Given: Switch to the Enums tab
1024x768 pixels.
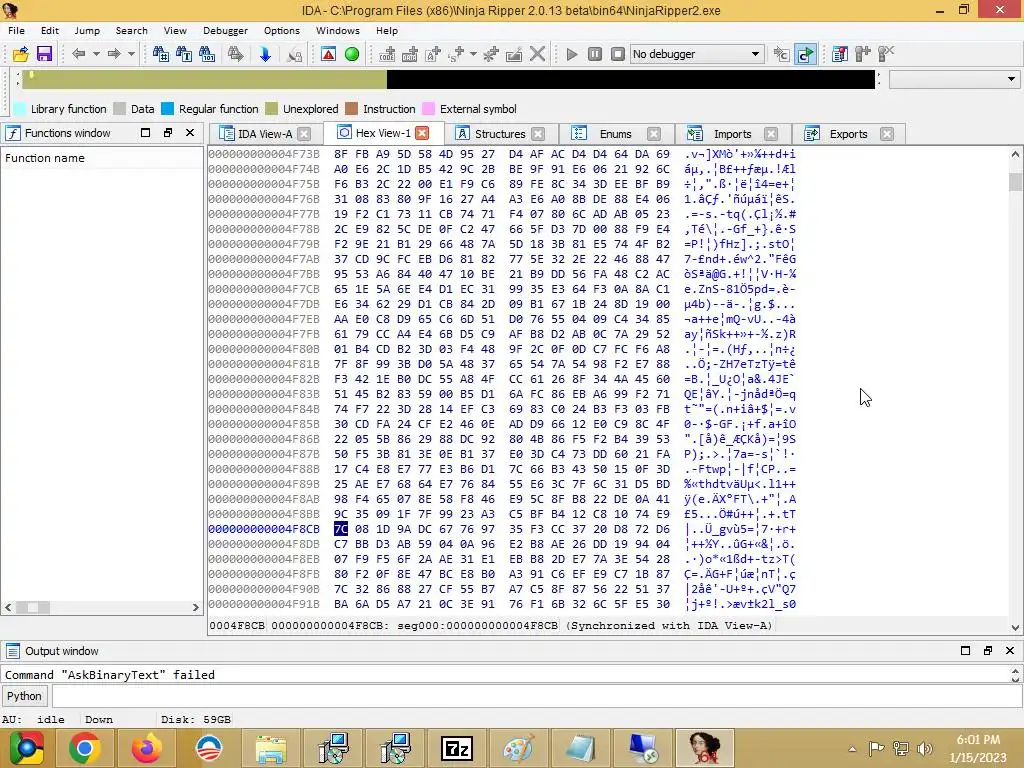Looking at the screenshot, I should (615, 134).
